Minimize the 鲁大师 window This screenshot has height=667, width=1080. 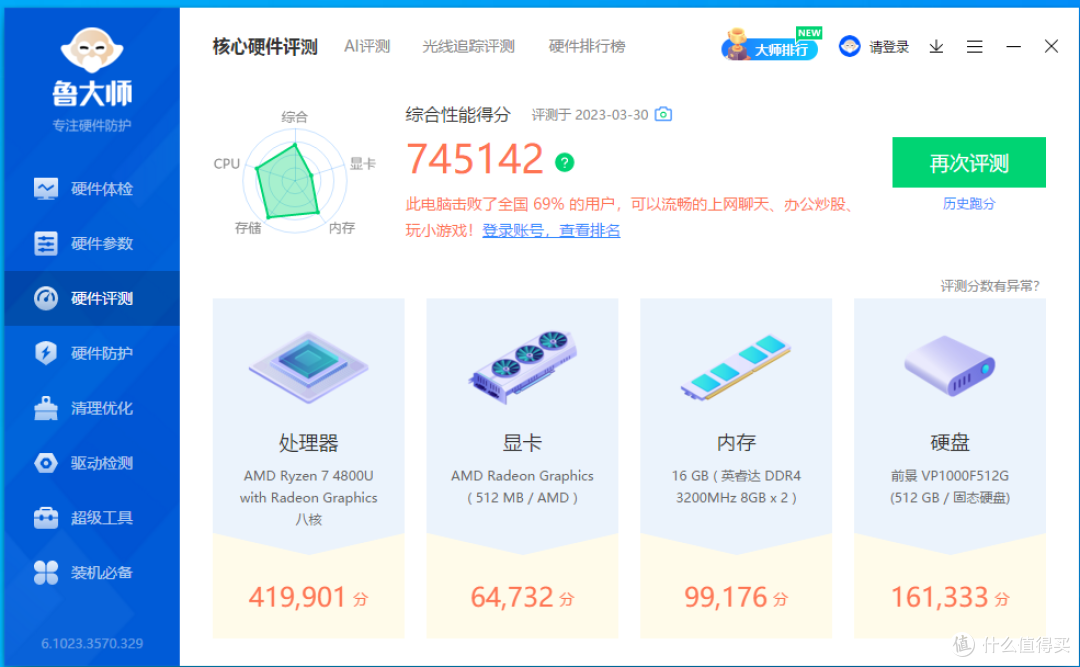[1013, 46]
